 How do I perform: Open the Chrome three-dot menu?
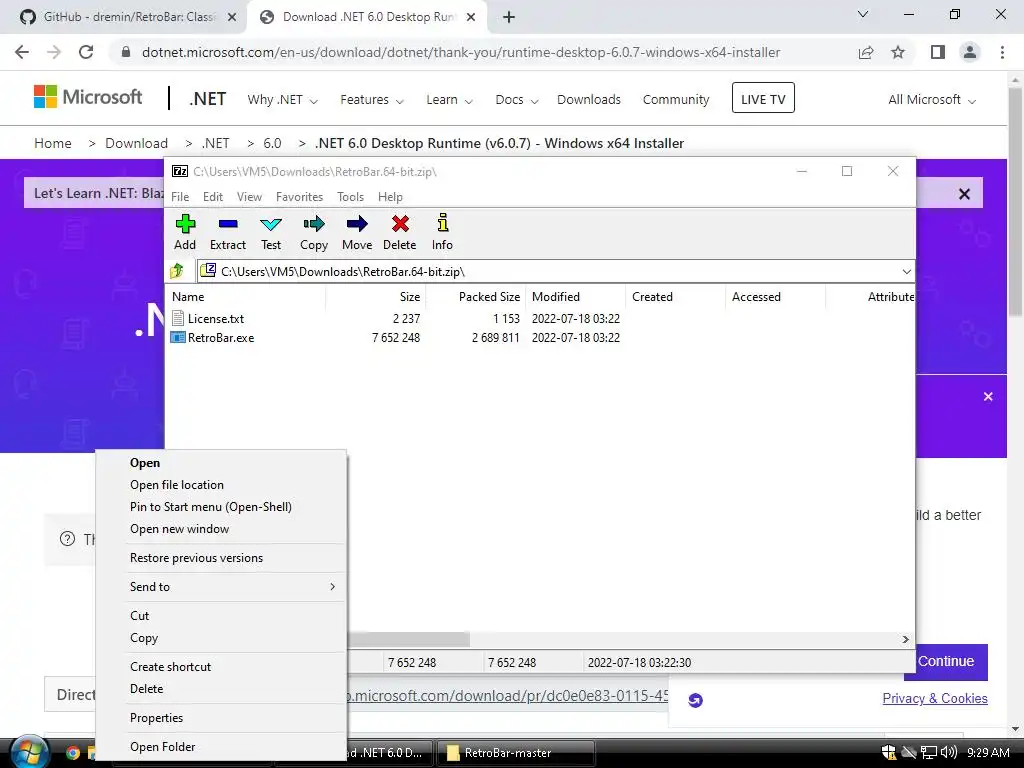tap(1002, 52)
